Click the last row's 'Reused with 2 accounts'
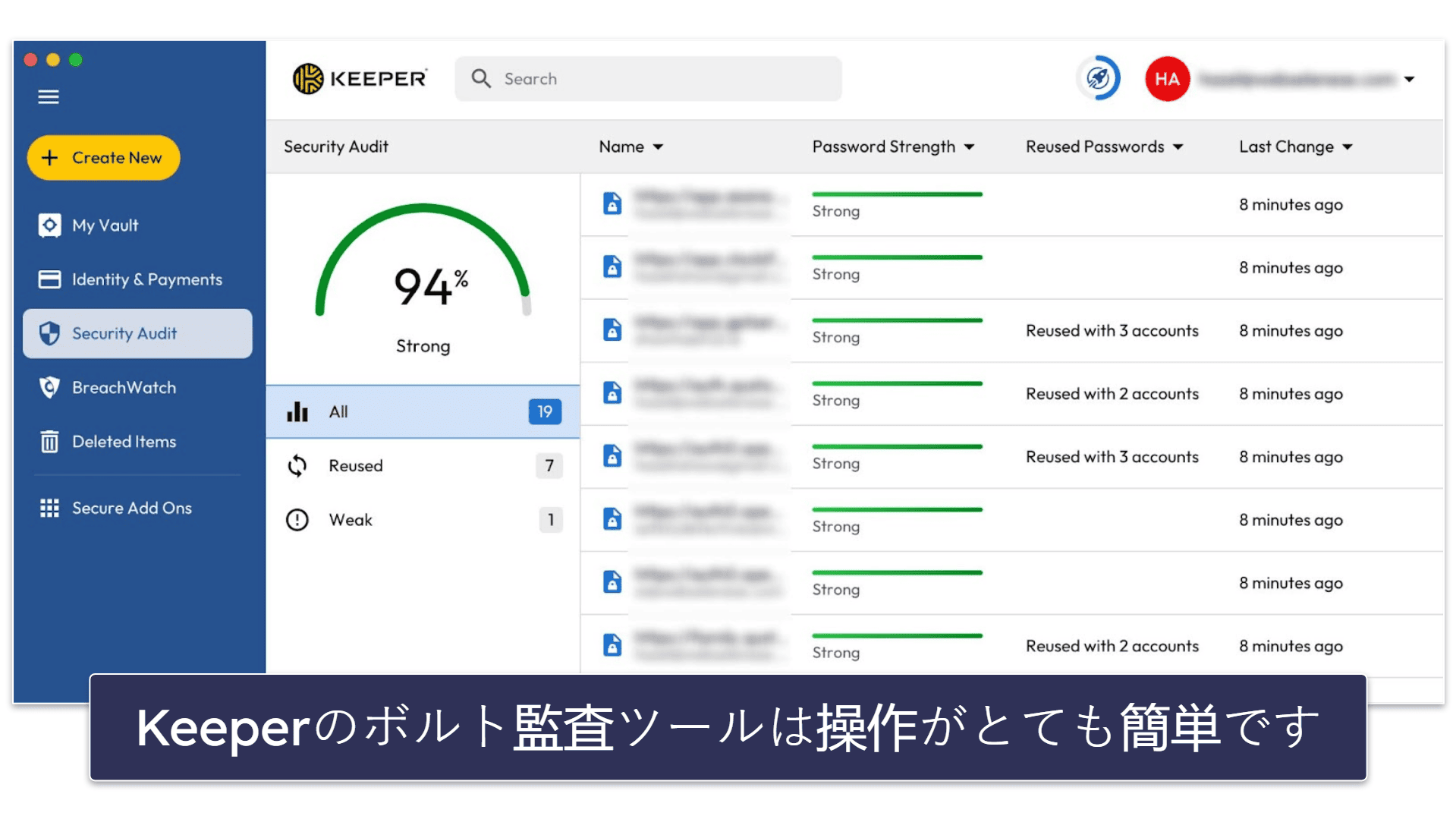The image size is (1456, 819). [x=1112, y=646]
